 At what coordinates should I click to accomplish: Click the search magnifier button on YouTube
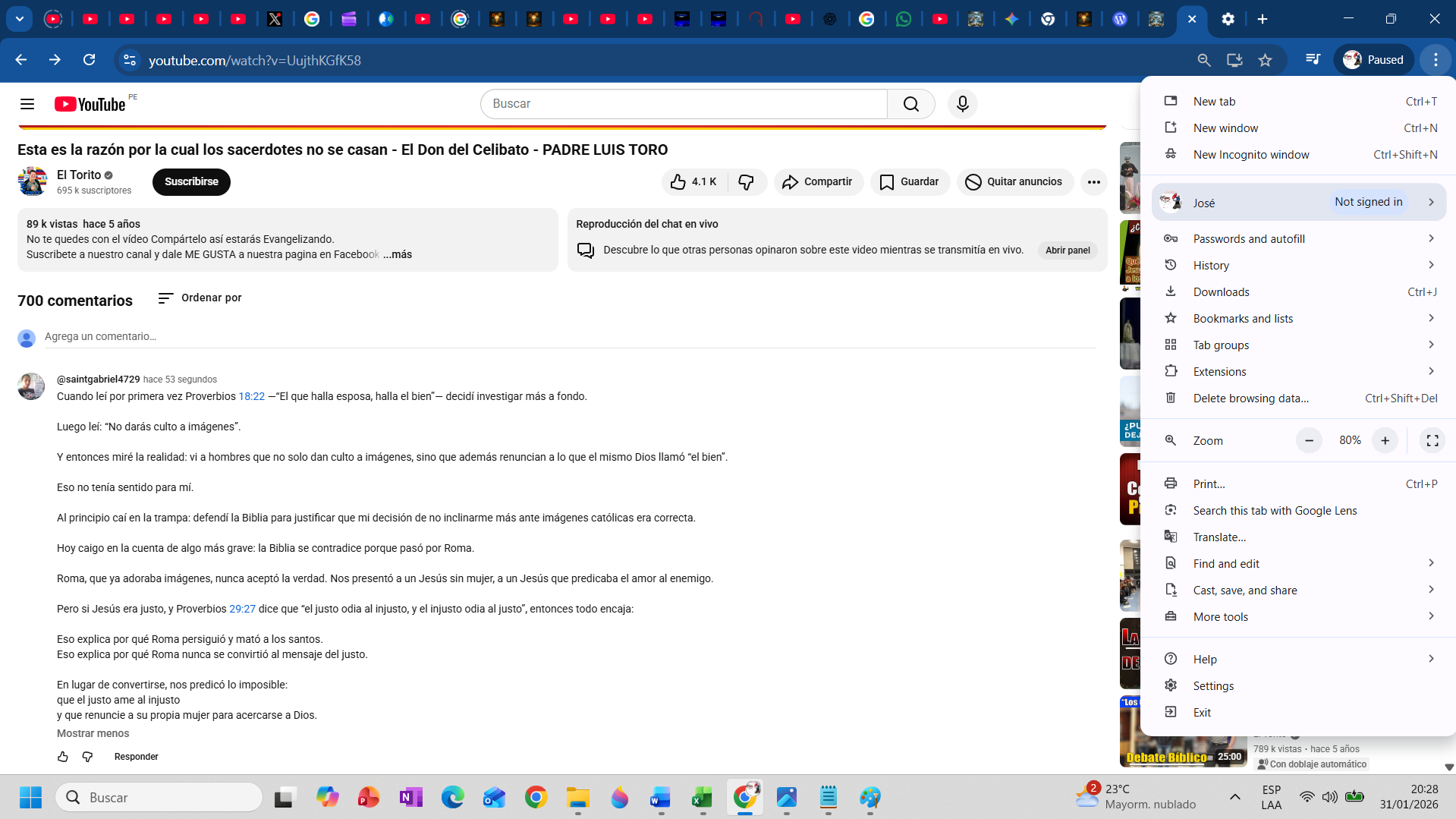(x=910, y=104)
